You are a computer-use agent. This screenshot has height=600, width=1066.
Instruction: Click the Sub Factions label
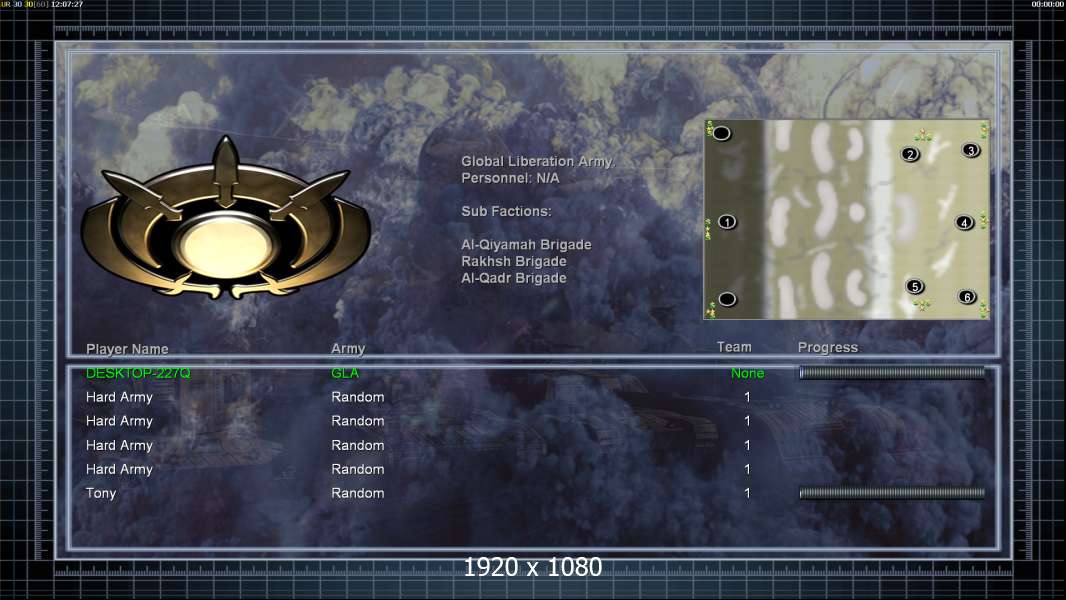coord(506,211)
